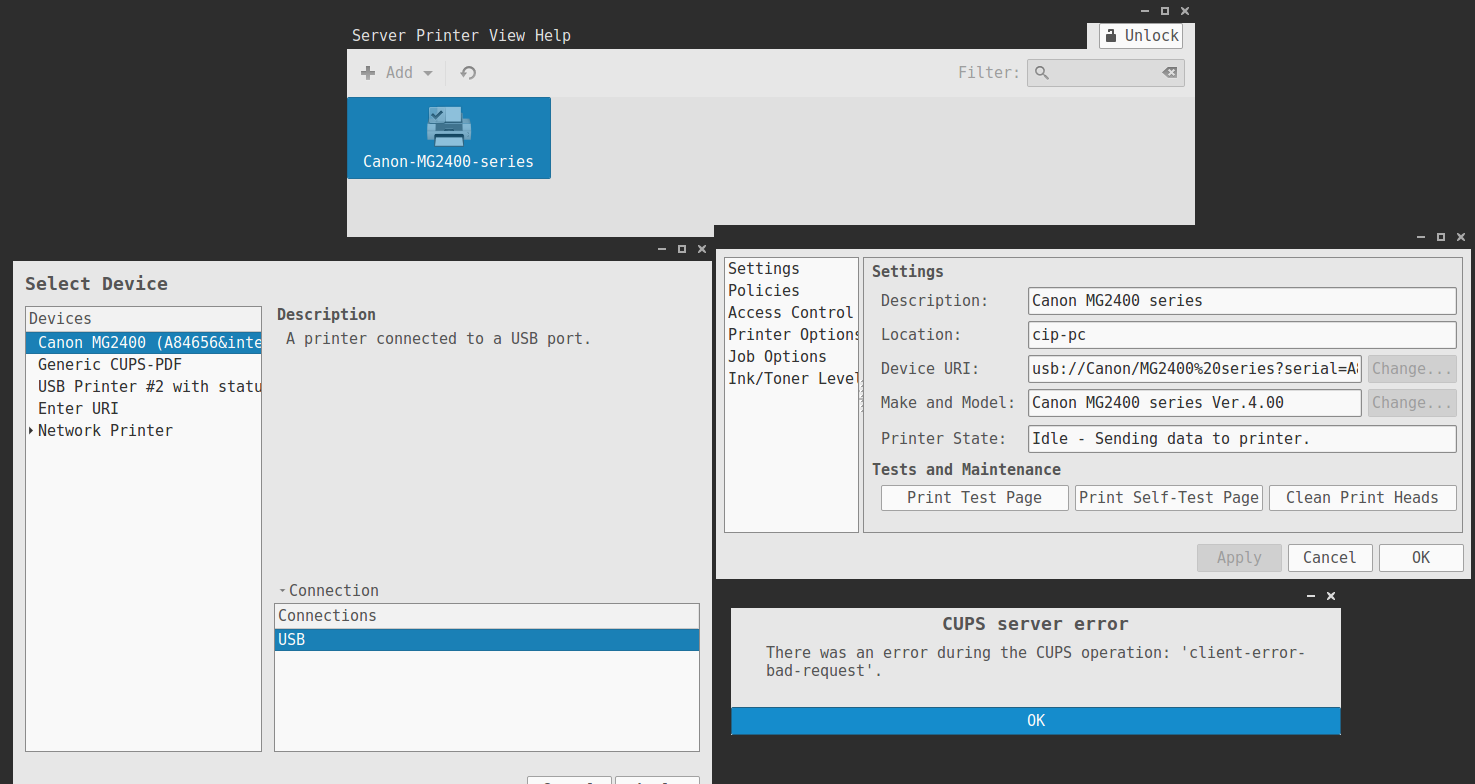Expand the Network Printer tree item
Viewport: 1475px width, 784px height.
32,430
